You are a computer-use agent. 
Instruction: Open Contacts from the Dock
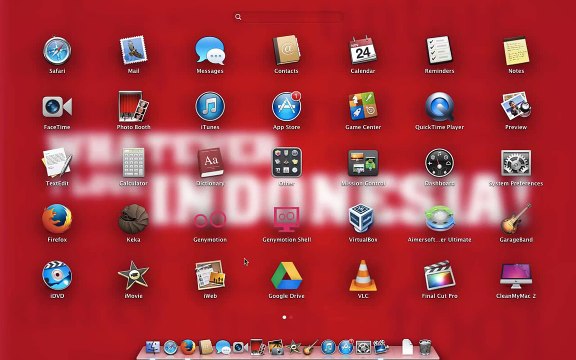click(206, 347)
